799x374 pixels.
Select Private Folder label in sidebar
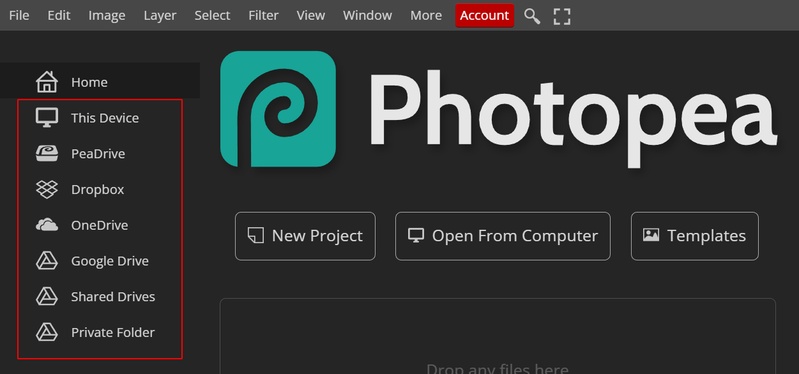113,332
